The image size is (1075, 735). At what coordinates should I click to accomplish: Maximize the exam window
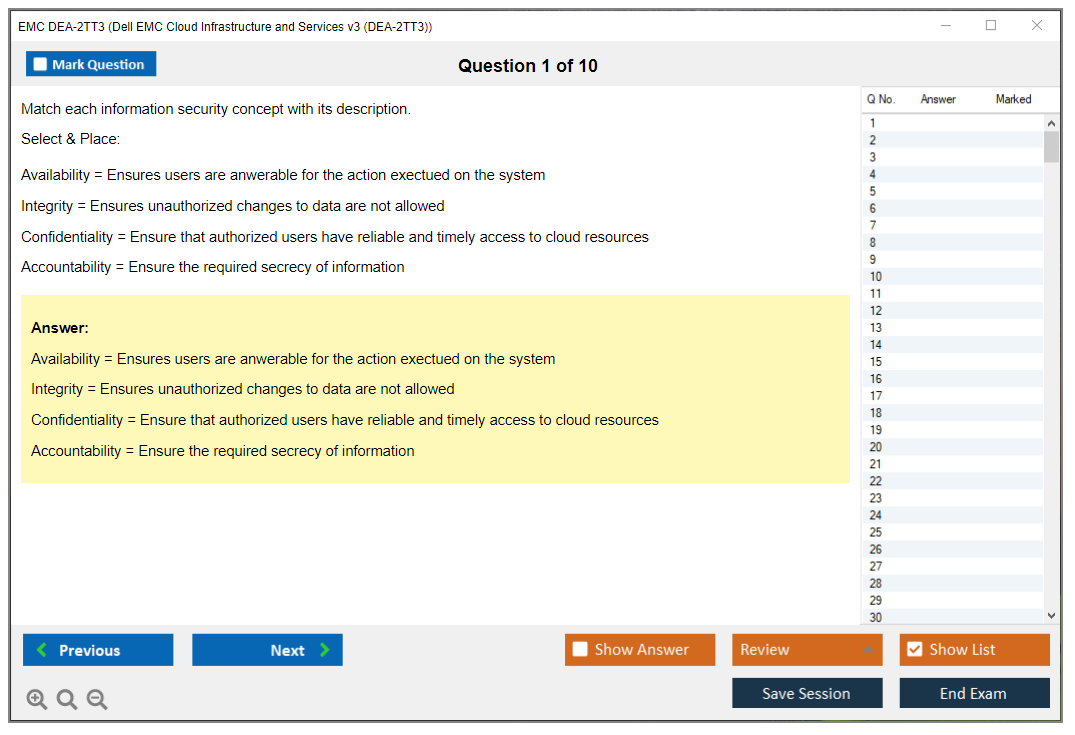click(991, 26)
